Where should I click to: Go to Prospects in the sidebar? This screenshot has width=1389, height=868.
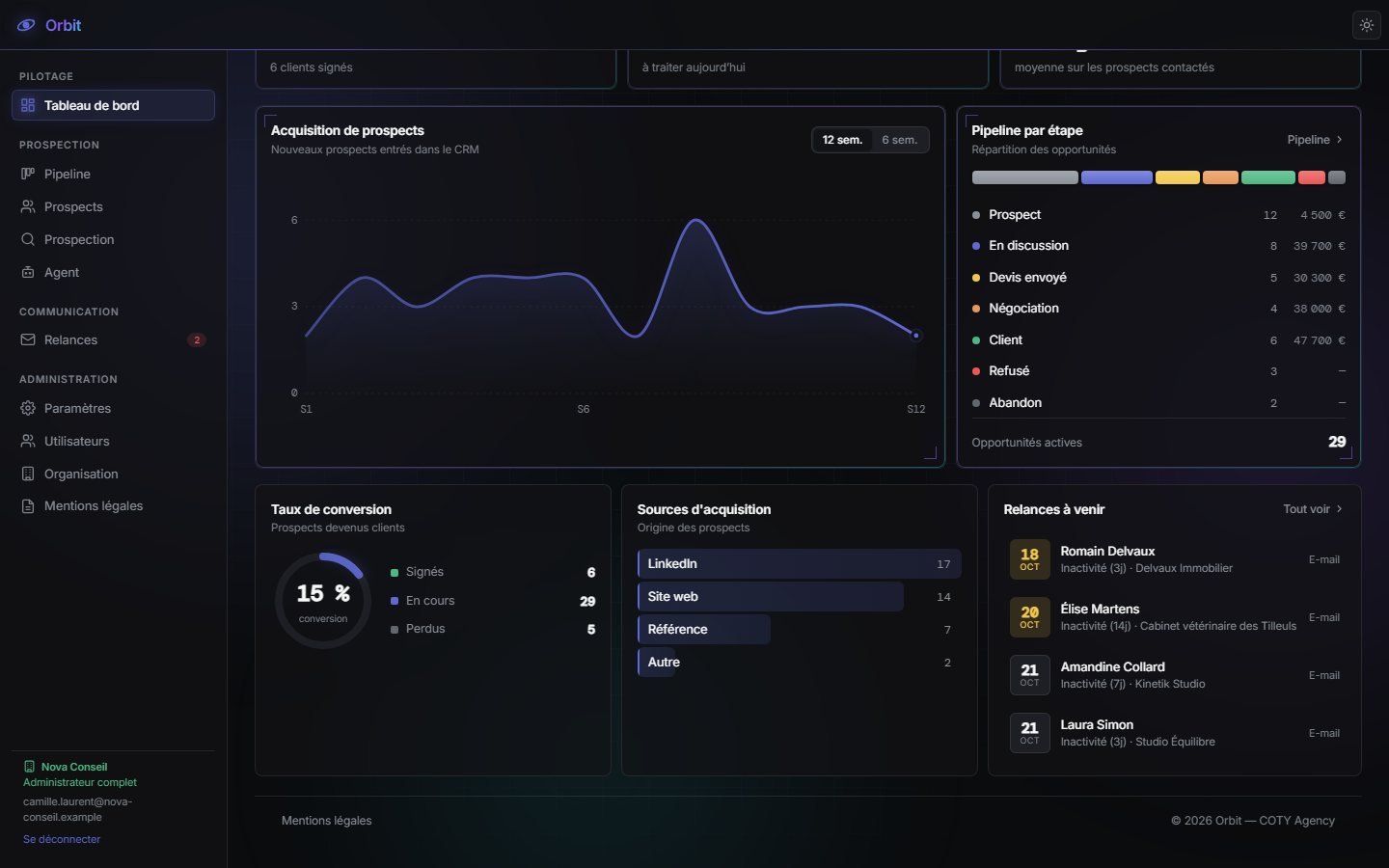[113, 206]
